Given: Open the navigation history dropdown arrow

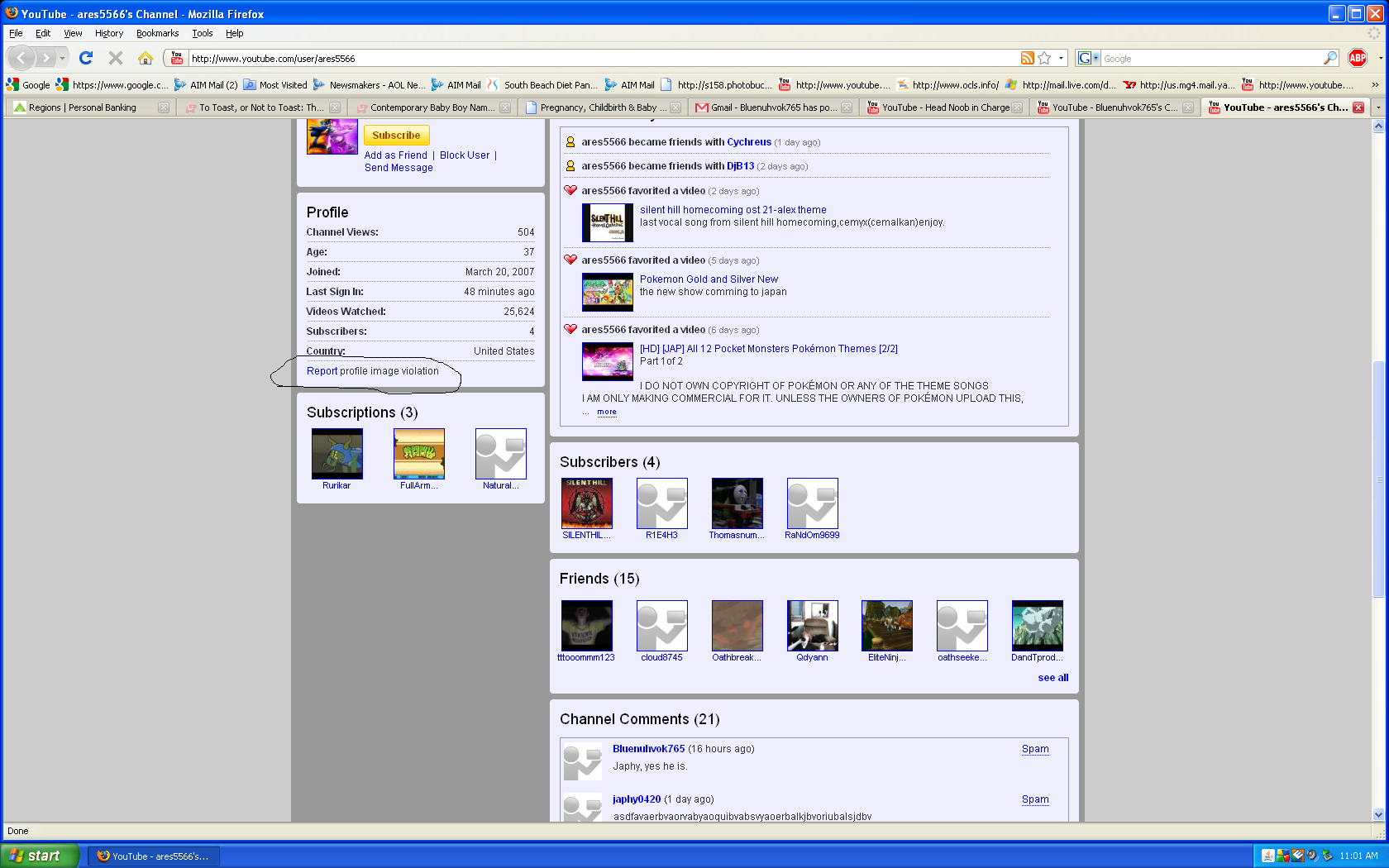Looking at the screenshot, I should (x=62, y=58).
